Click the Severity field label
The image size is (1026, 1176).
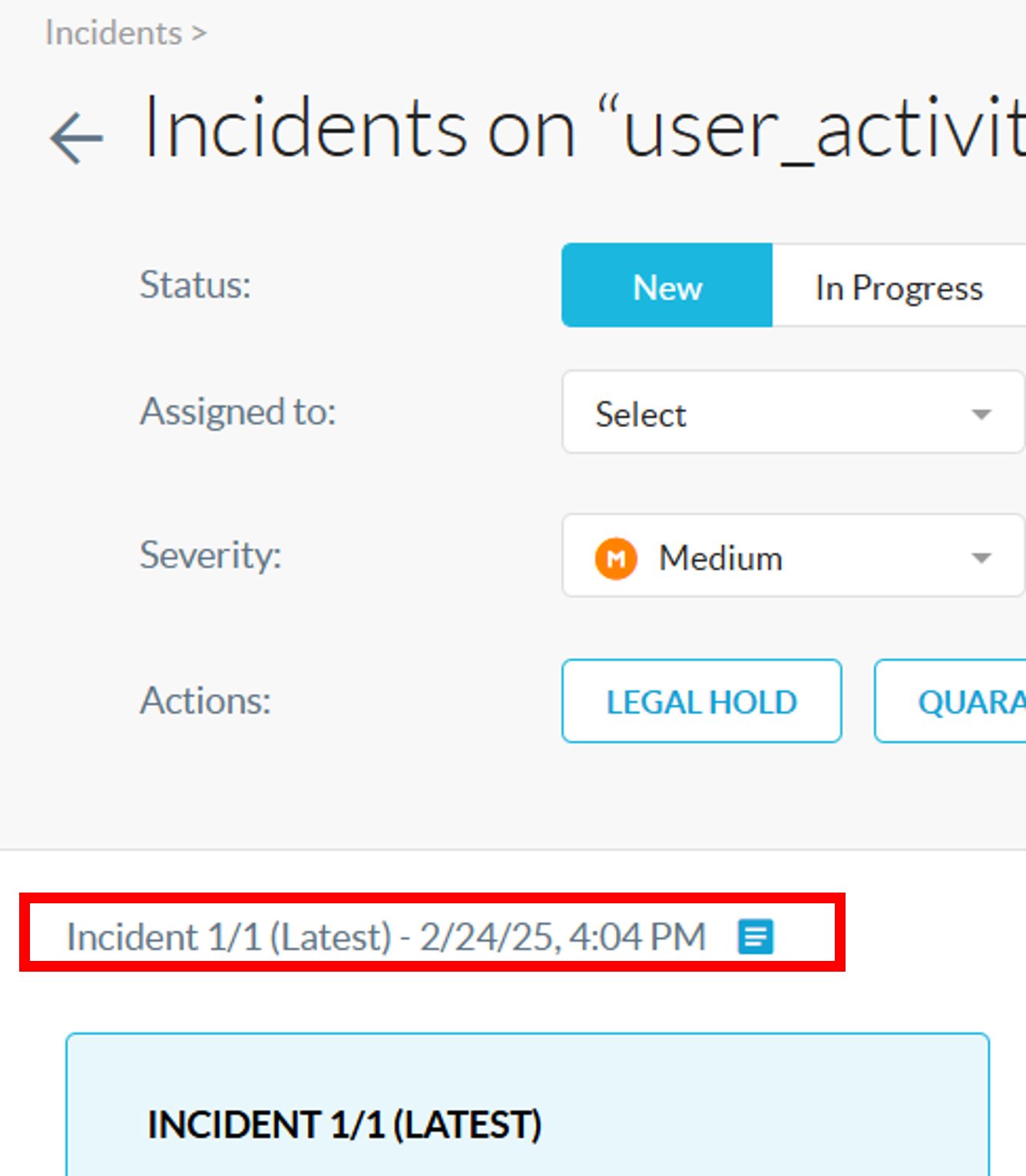tap(210, 555)
